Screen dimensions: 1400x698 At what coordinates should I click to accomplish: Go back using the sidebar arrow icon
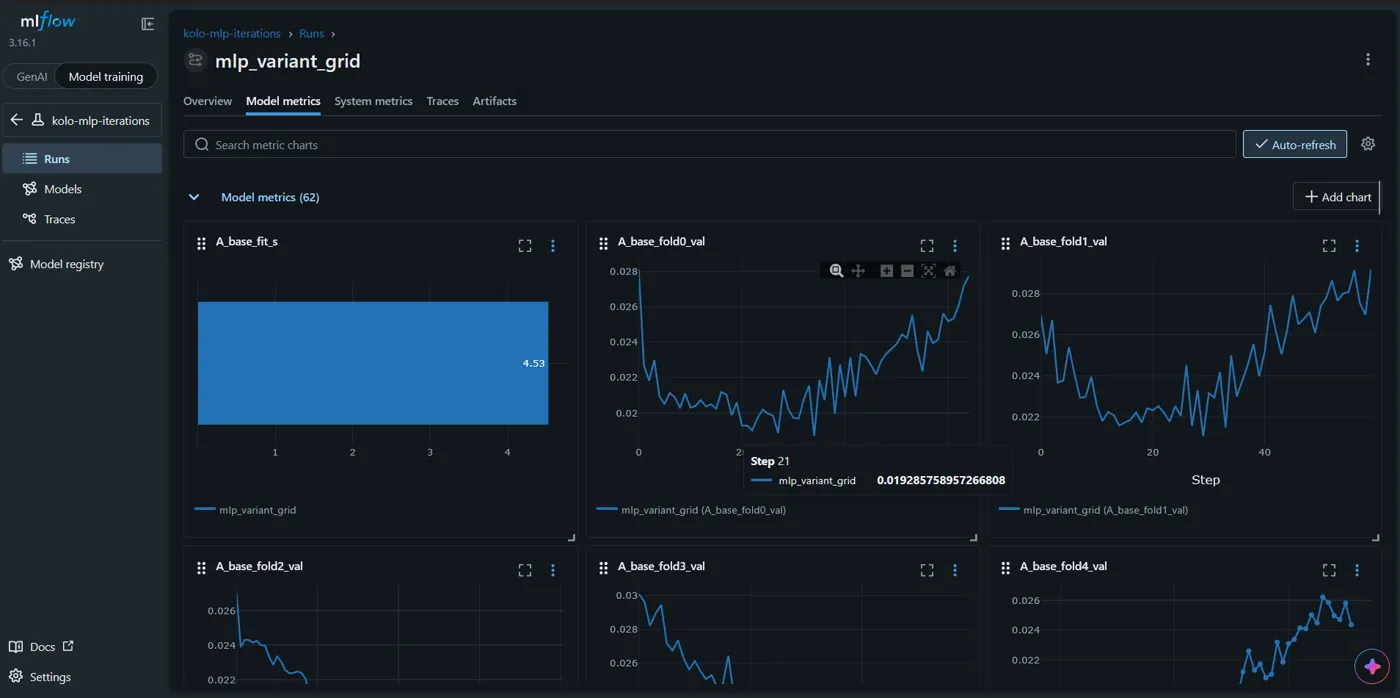(x=16, y=120)
